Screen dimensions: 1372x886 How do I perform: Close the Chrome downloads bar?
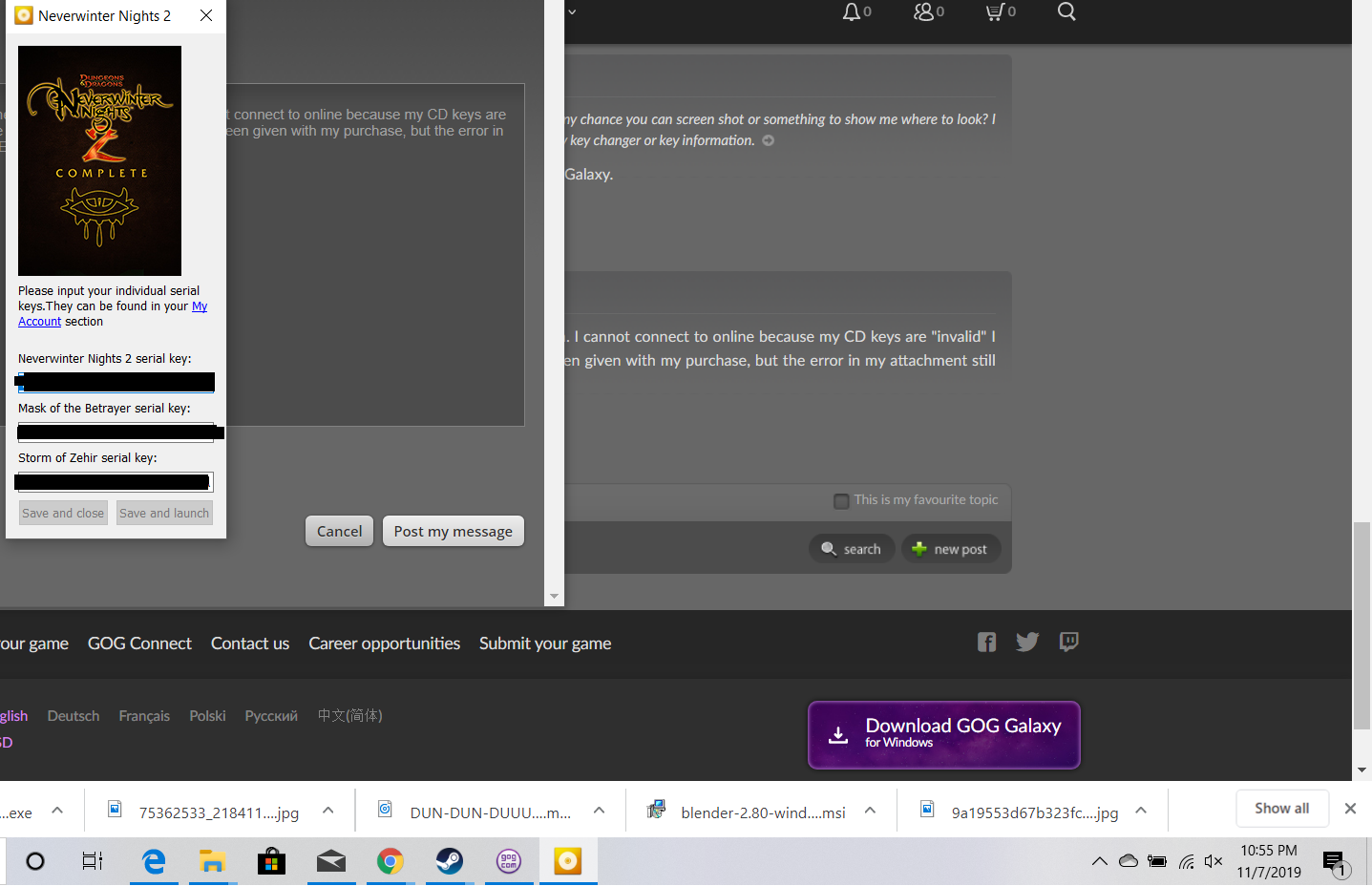coord(1350,809)
